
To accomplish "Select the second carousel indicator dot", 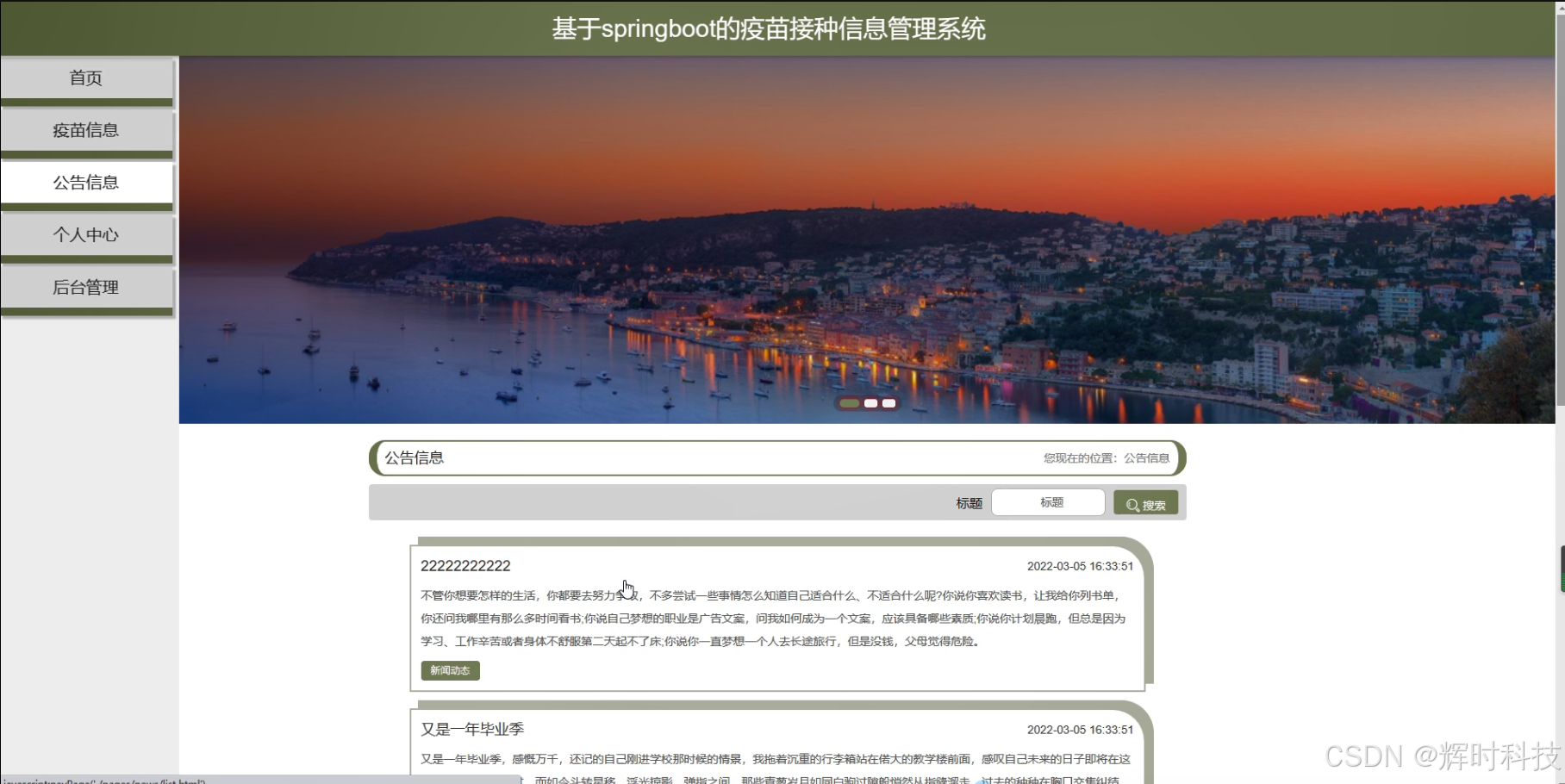I will click(x=870, y=403).
